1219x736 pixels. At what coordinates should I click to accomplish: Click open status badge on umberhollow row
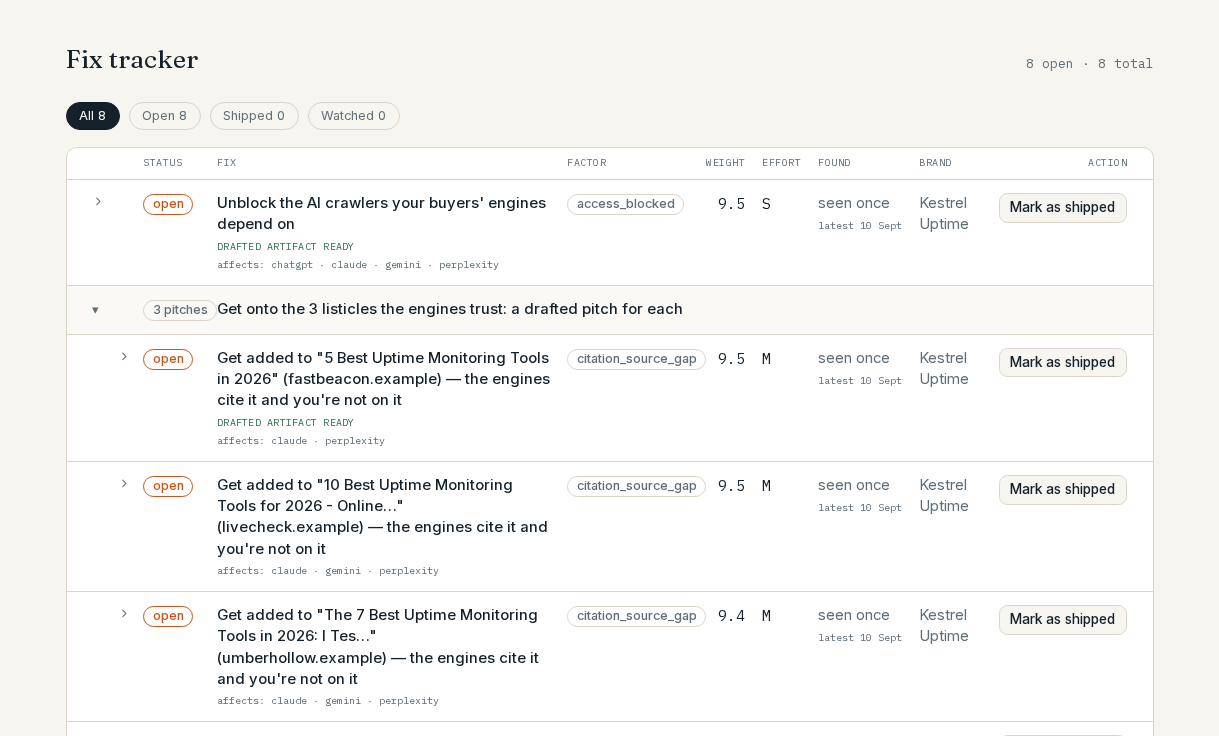pyautogui.click(x=168, y=616)
